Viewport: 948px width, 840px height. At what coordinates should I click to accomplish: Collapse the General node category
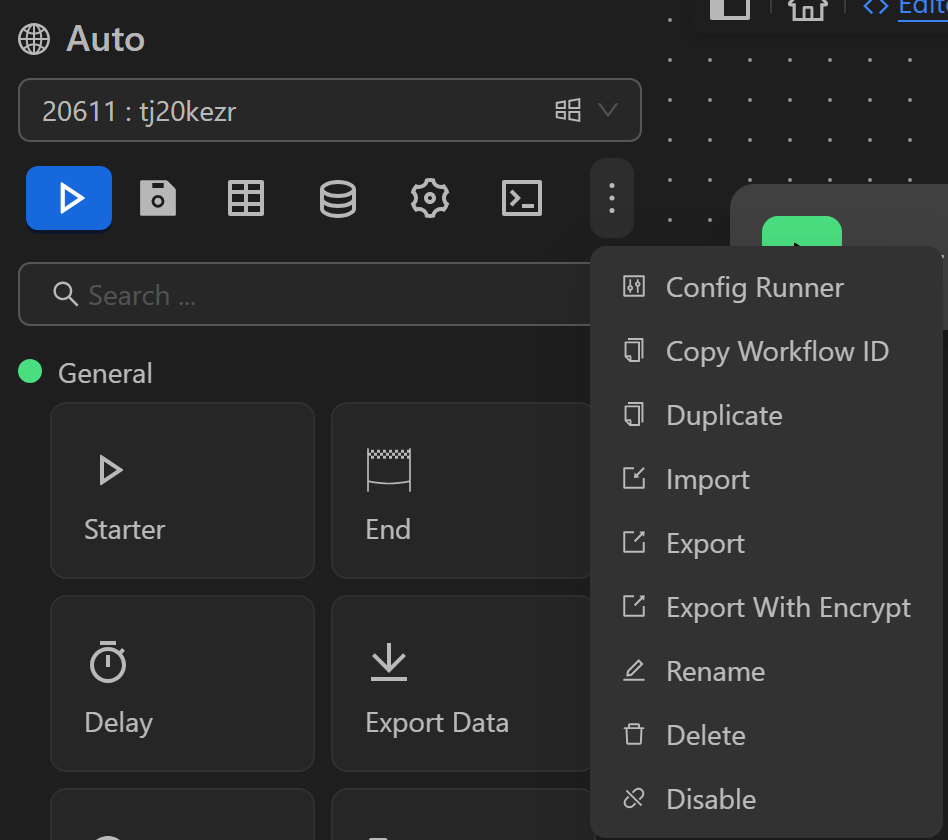coord(105,372)
